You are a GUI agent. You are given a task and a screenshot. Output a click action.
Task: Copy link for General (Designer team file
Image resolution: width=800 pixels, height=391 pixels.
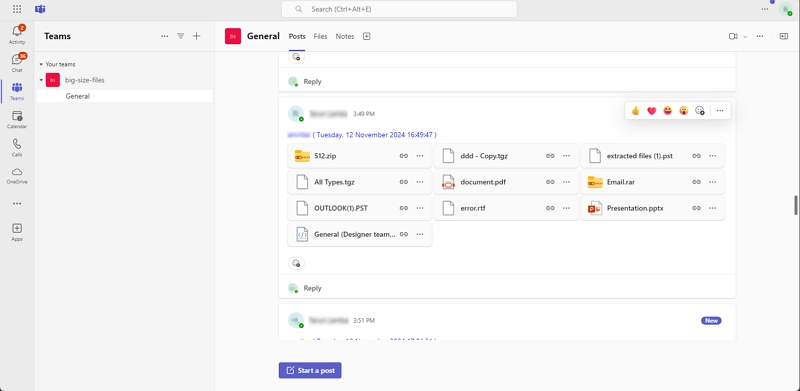pos(404,234)
